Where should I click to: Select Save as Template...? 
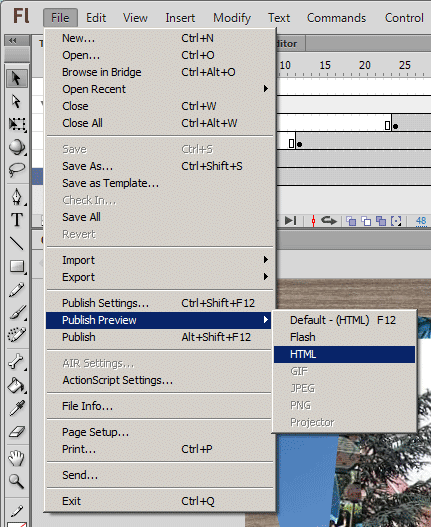159,183
